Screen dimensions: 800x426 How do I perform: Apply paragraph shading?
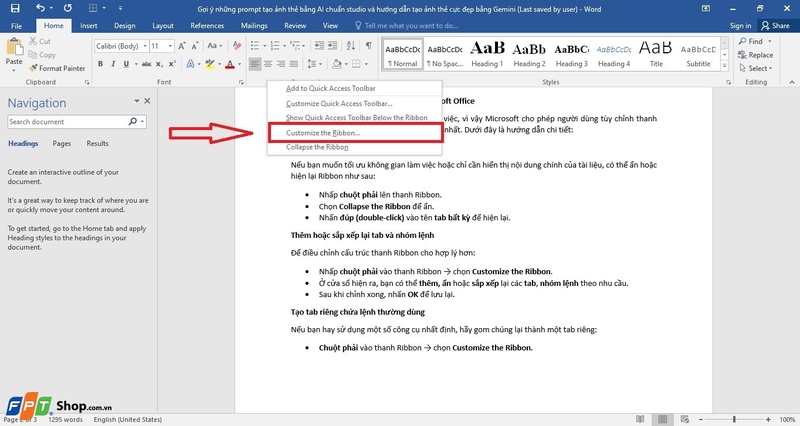click(336, 64)
